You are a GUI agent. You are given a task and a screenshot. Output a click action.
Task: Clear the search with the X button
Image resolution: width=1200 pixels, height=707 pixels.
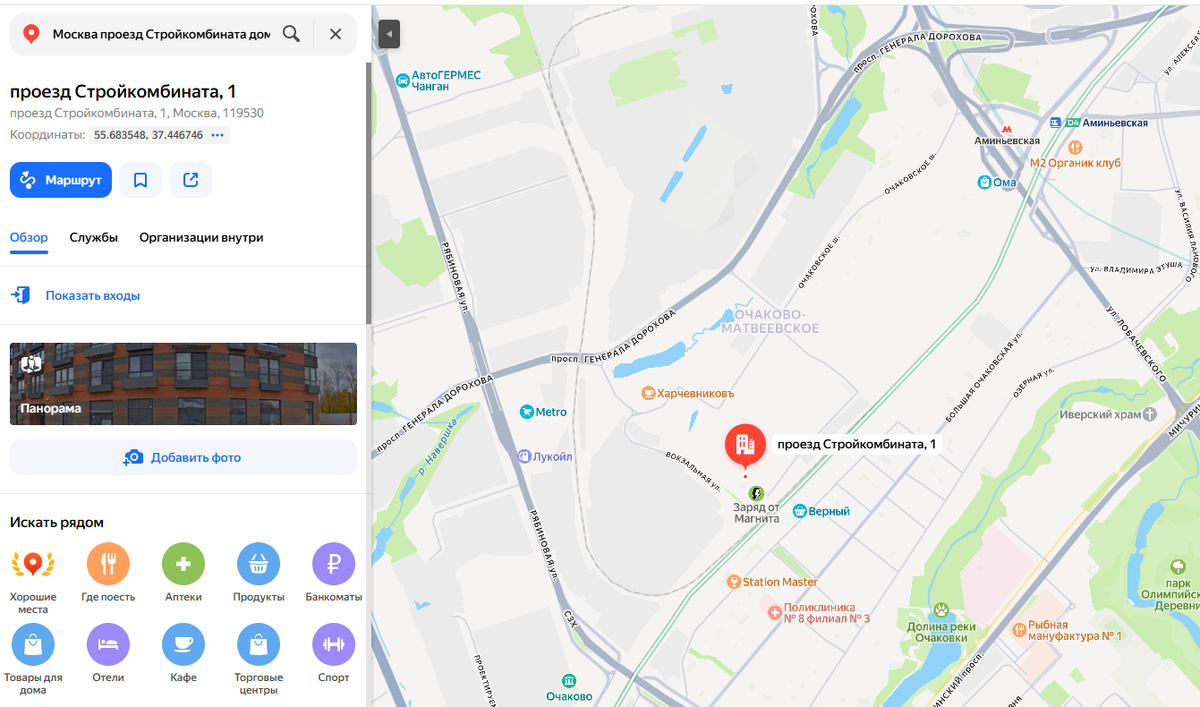click(x=335, y=34)
